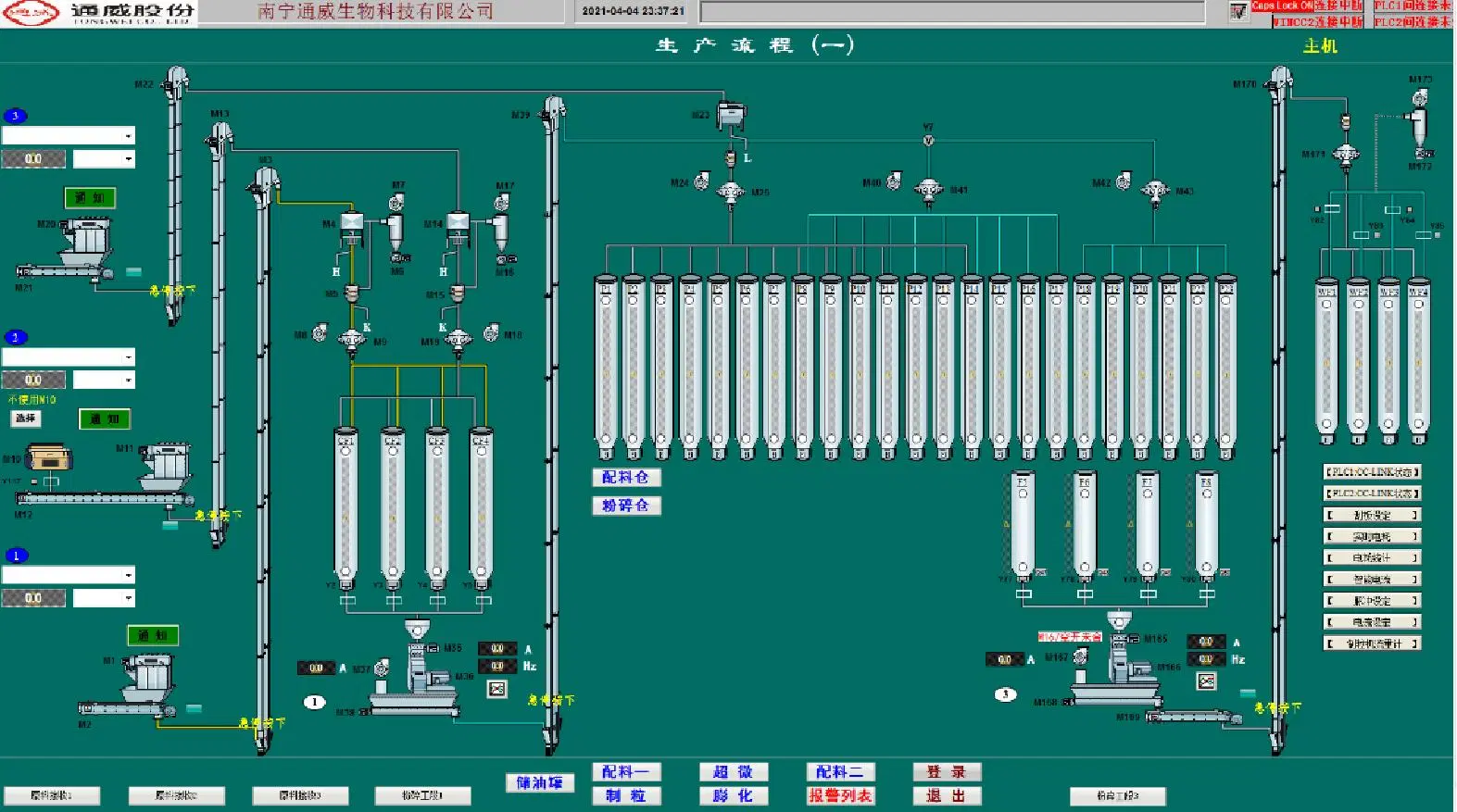Viewport: 1457px width, 812px height.
Task: Select the M25 distributor valve
Action: click(x=731, y=194)
